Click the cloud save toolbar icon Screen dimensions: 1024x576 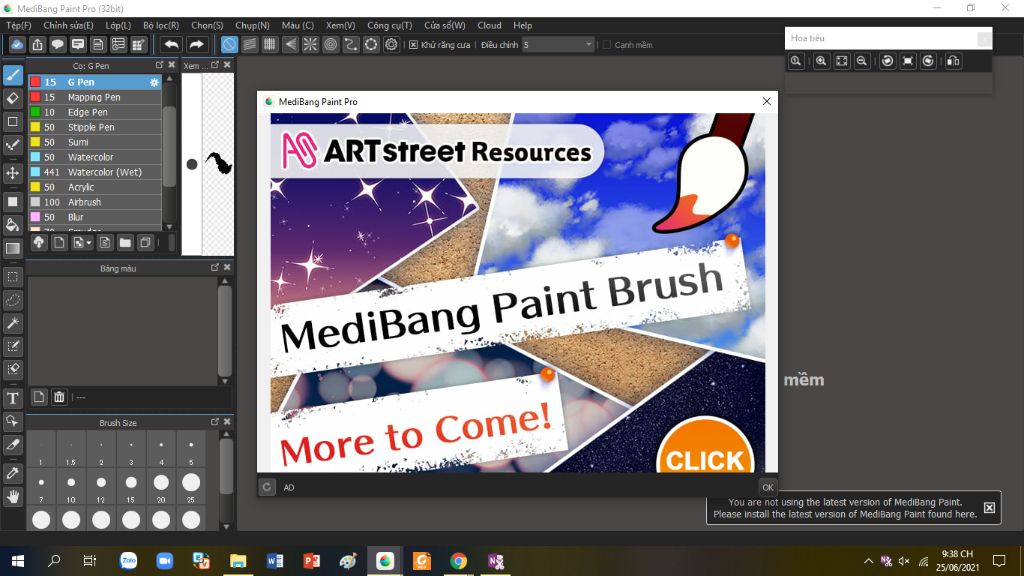[17, 44]
